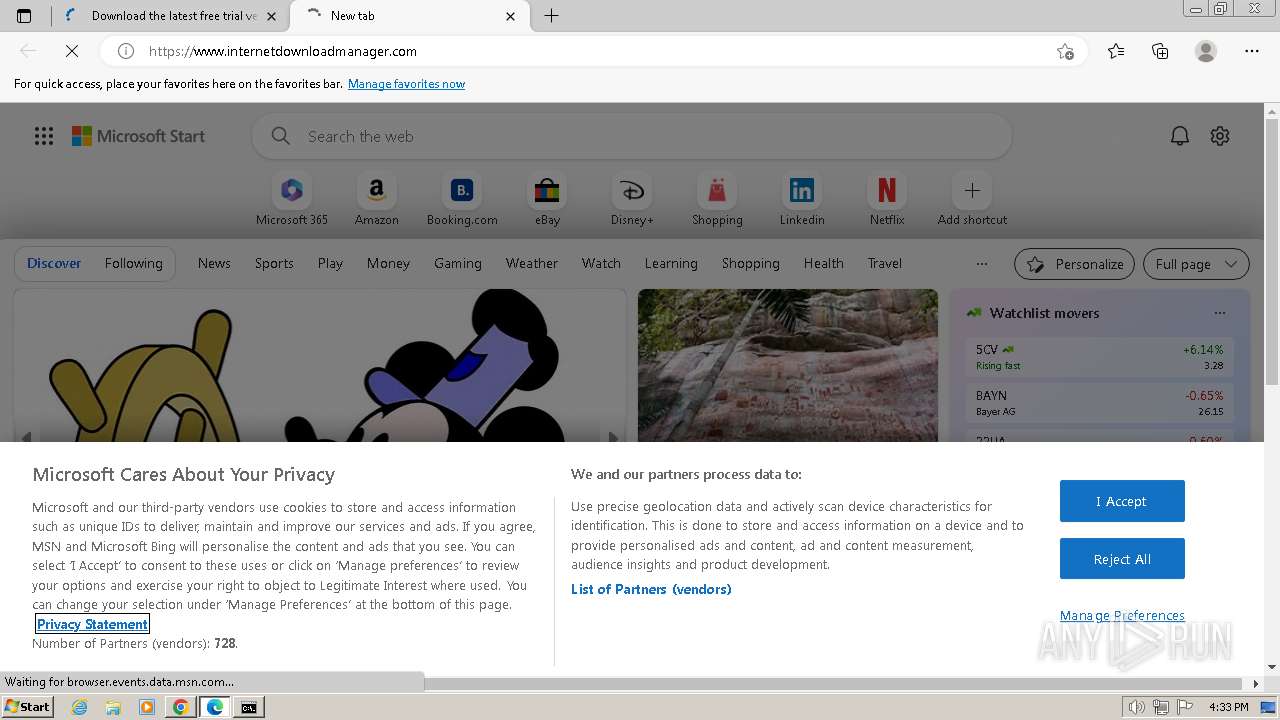This screenshot has width=1280, height=720.
Task: Open Edge settings and more menu
Action: pyautogui.click(x=1252, y=51)
